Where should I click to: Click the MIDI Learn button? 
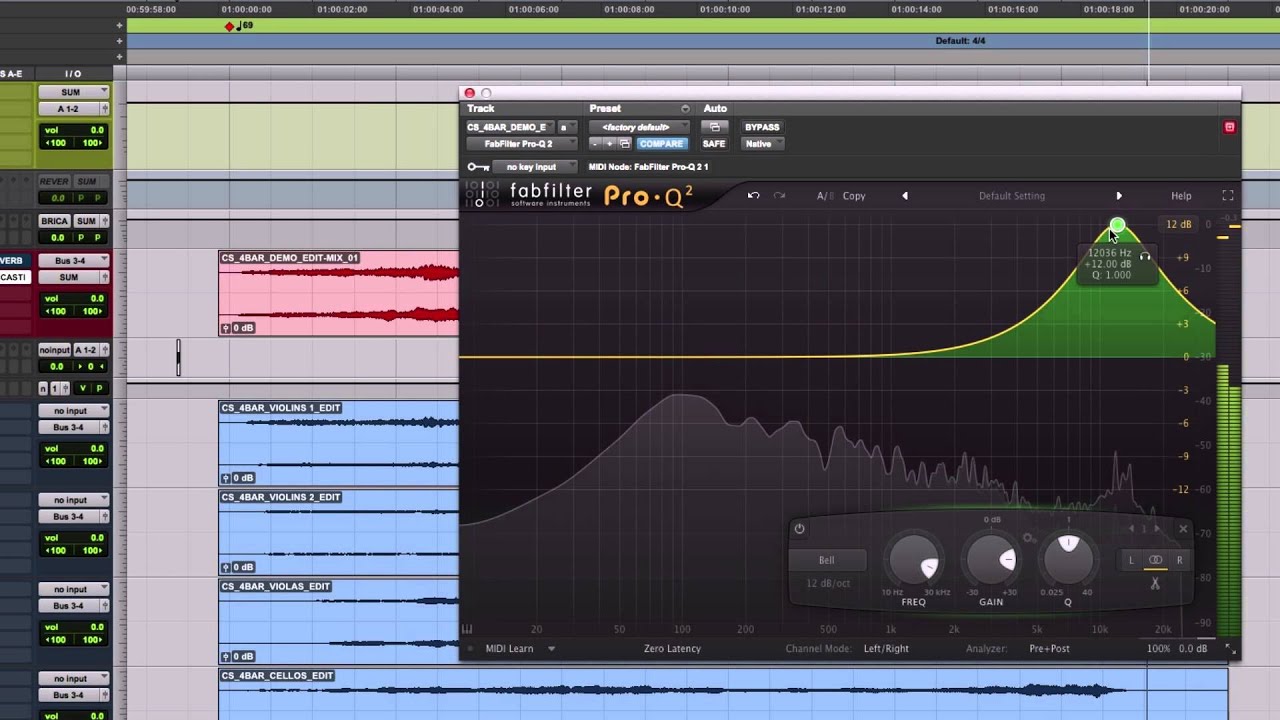(509, 649)
